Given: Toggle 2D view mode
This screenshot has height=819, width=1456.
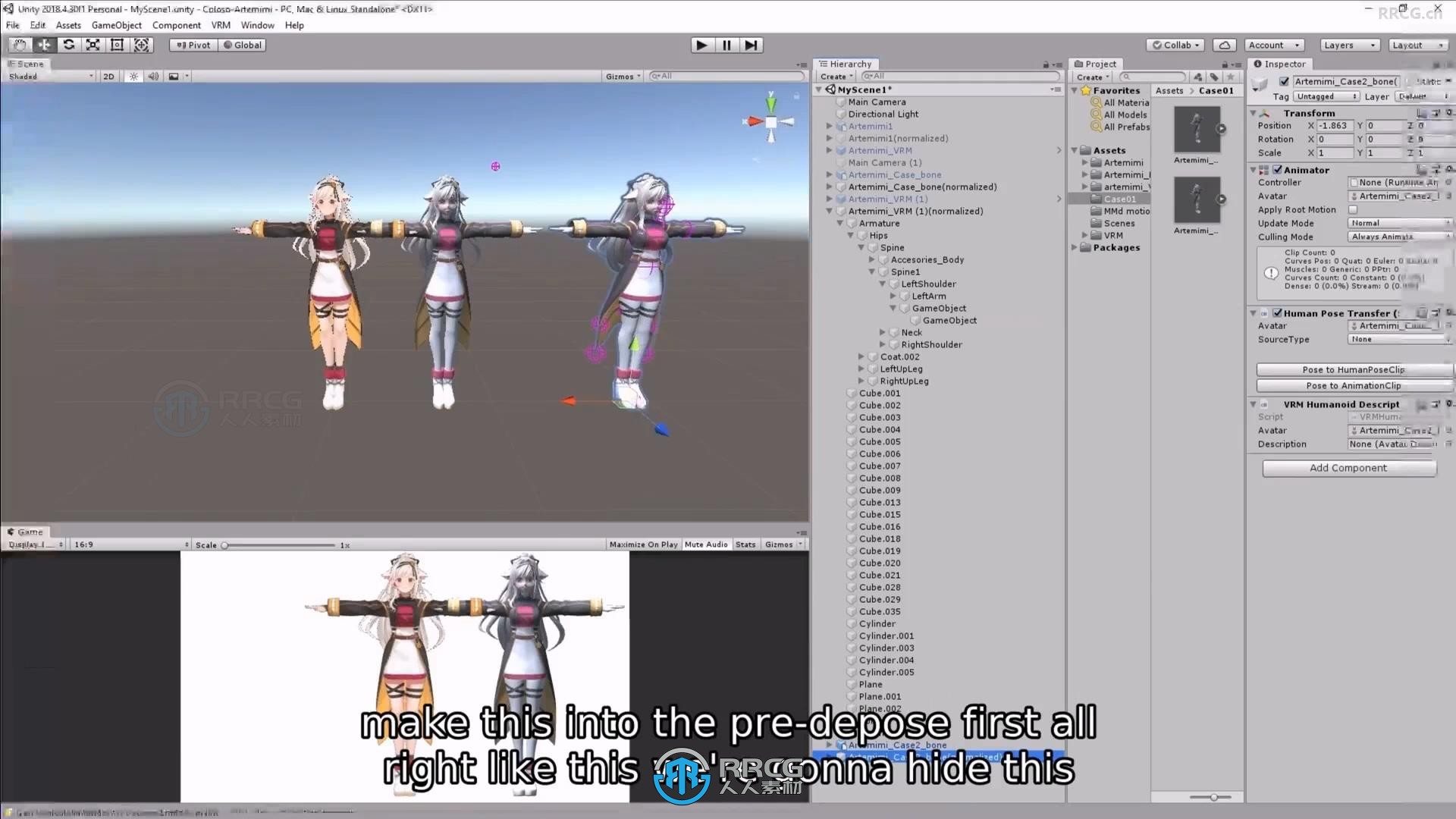Looking at the screenshot, I should [108, 76].
